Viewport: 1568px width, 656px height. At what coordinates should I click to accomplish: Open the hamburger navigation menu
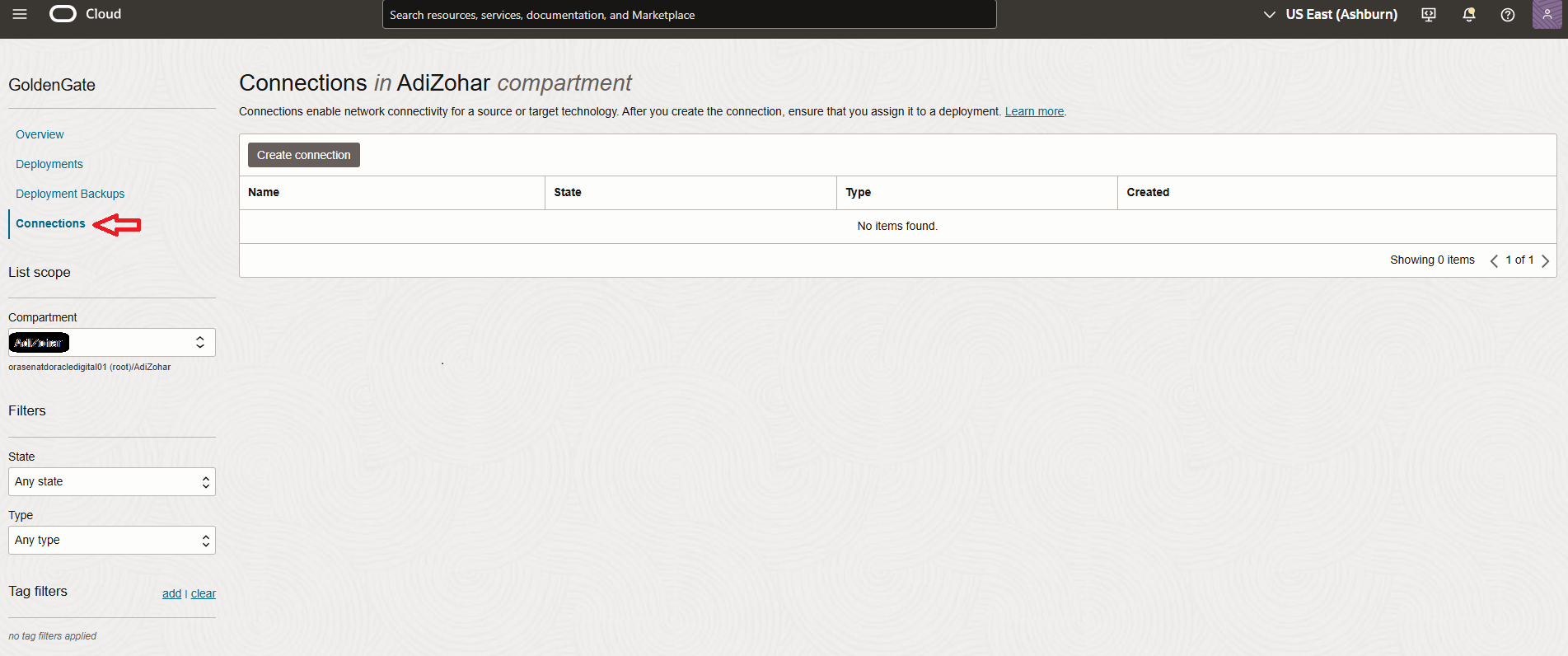(x=20, y=14)
